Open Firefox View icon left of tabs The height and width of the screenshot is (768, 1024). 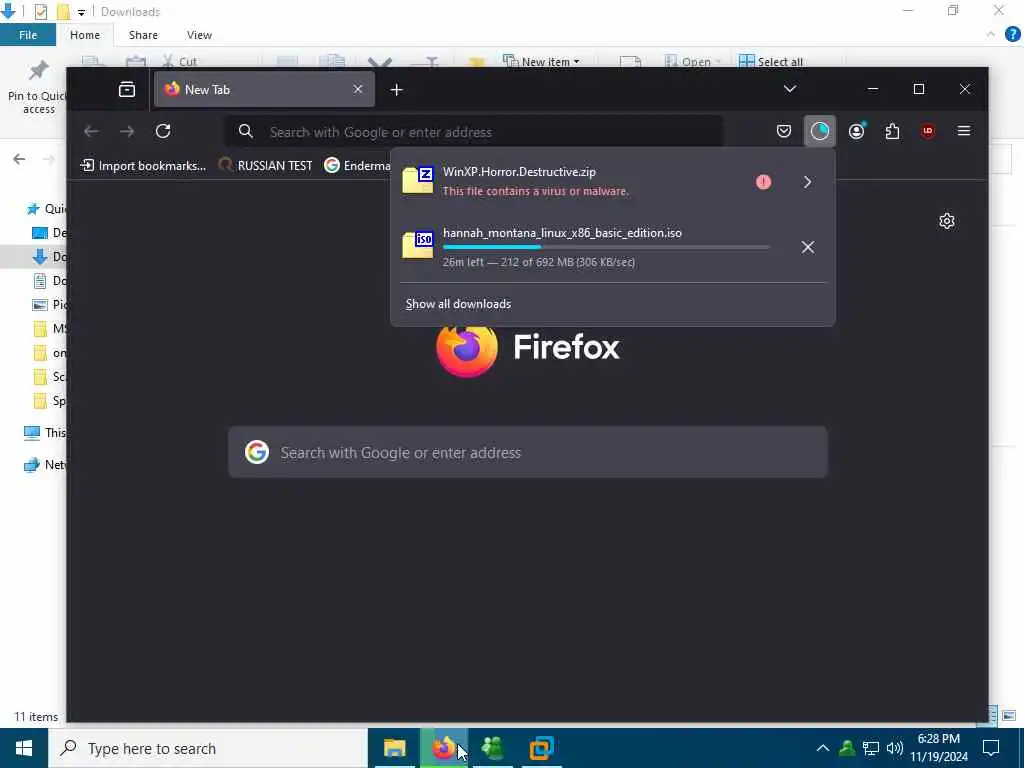pyautogui.click(x=127, y=89)
